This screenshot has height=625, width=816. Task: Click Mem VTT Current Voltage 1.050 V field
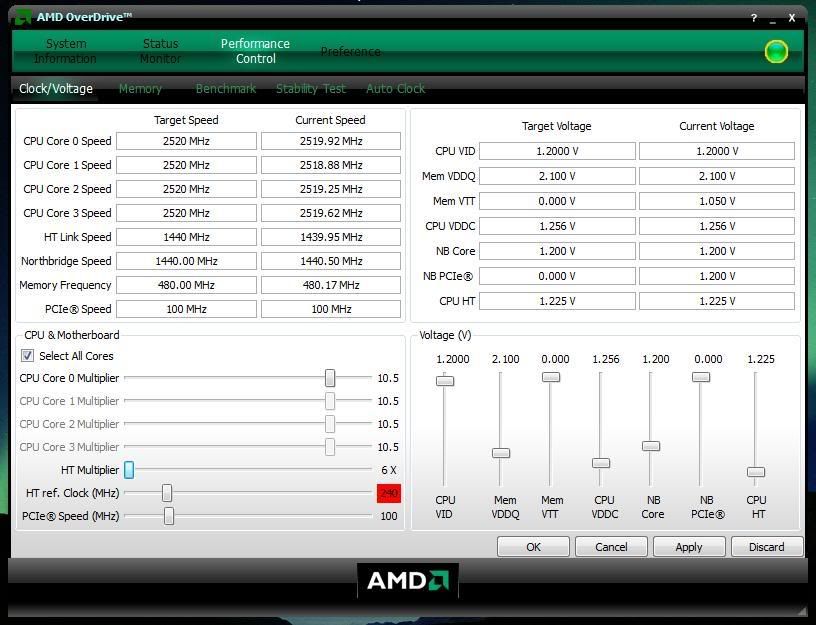click(x=717, y=201)
